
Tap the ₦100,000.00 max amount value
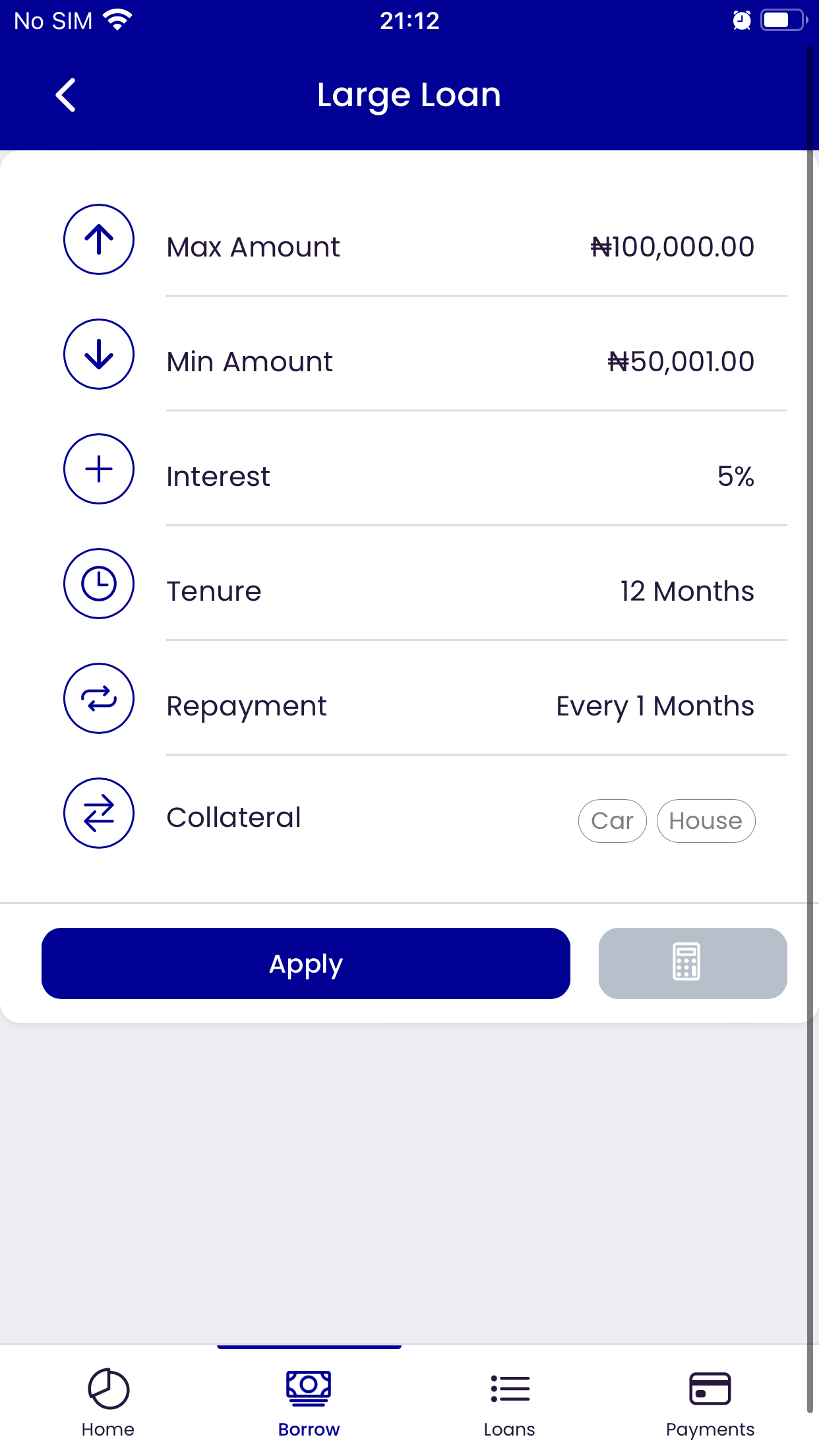click(672, 247)
